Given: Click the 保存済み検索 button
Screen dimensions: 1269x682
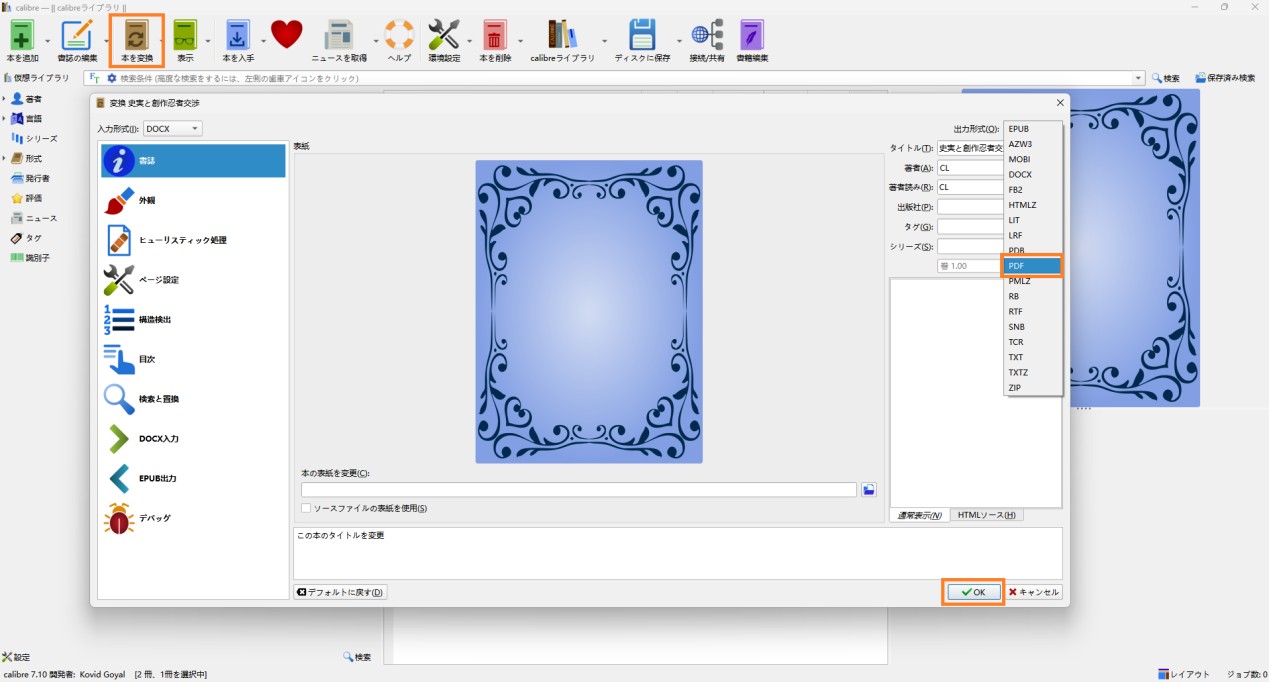Looking at the screenshot, I should [1225, 78].
